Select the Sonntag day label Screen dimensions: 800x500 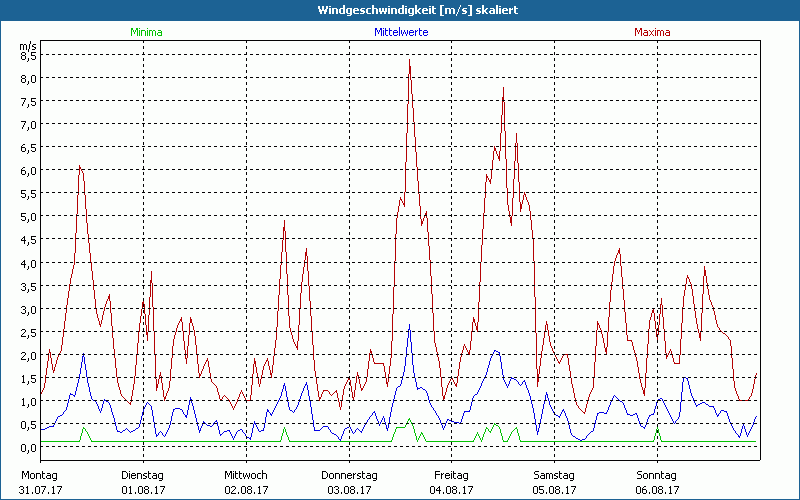[x=656, y=475]
